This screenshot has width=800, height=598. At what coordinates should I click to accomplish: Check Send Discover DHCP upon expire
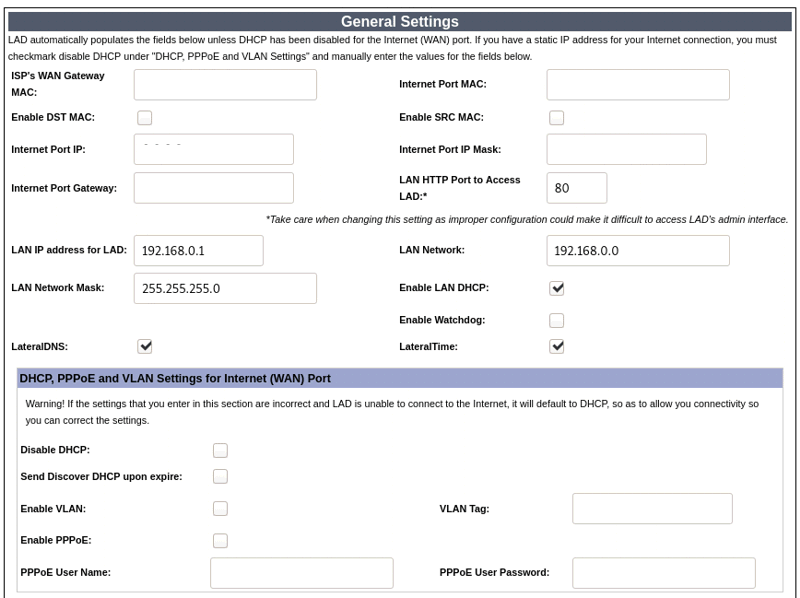click(220, 477)
